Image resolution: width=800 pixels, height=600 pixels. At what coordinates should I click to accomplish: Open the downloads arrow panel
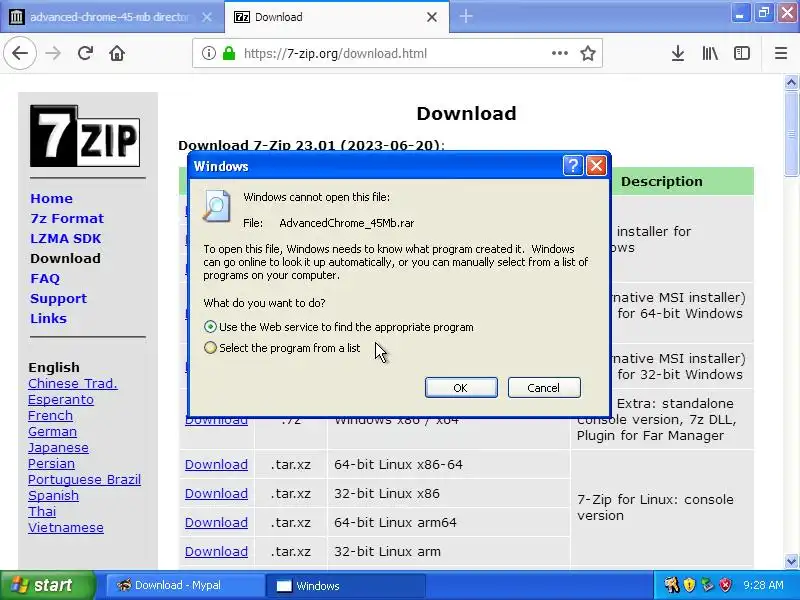[678, 53]
